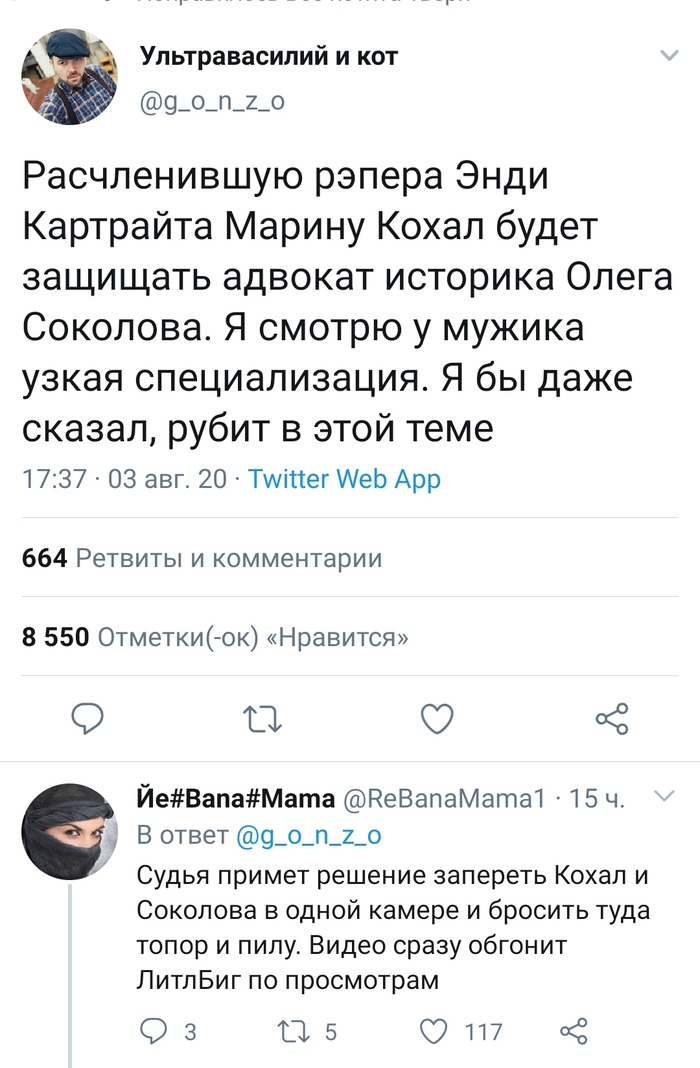Reply to the main tweet
Image resolution: width=700 pixels, height=1068 pixels.
(x=88, y=718)
